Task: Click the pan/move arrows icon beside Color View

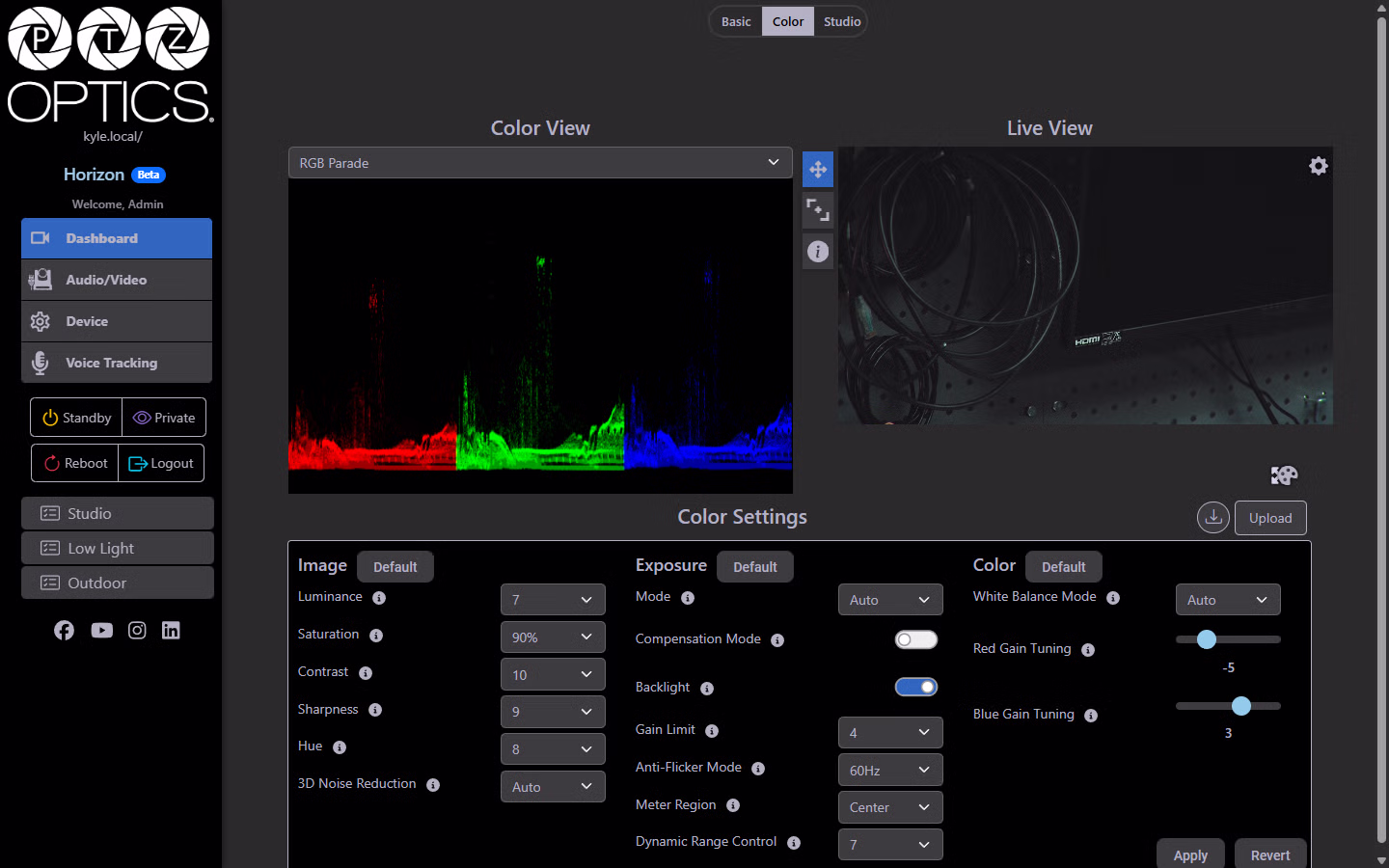Action: click(818, 169)
